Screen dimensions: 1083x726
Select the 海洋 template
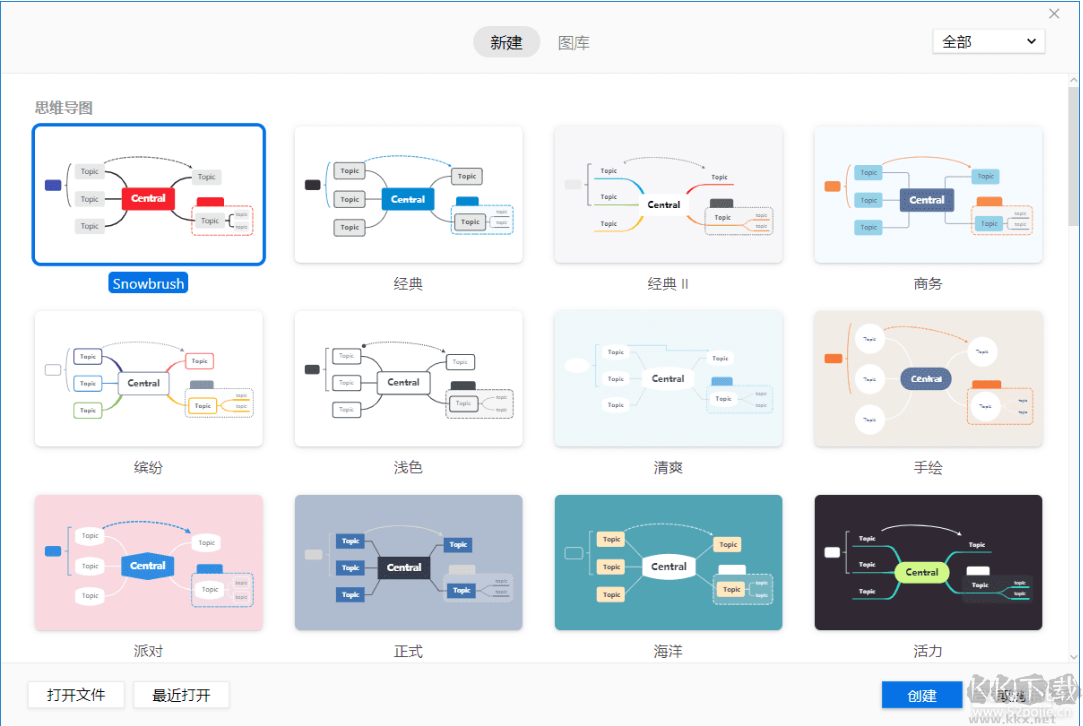tap(668, 562)
